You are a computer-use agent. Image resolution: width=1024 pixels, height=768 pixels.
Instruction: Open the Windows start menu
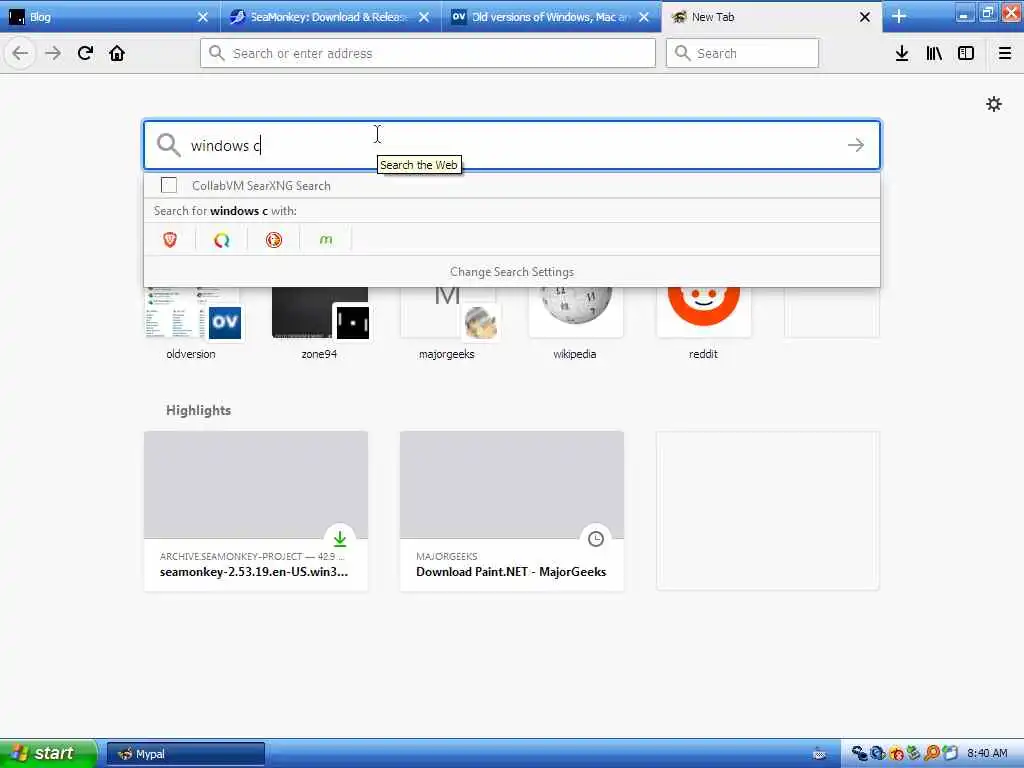[47, 753]
